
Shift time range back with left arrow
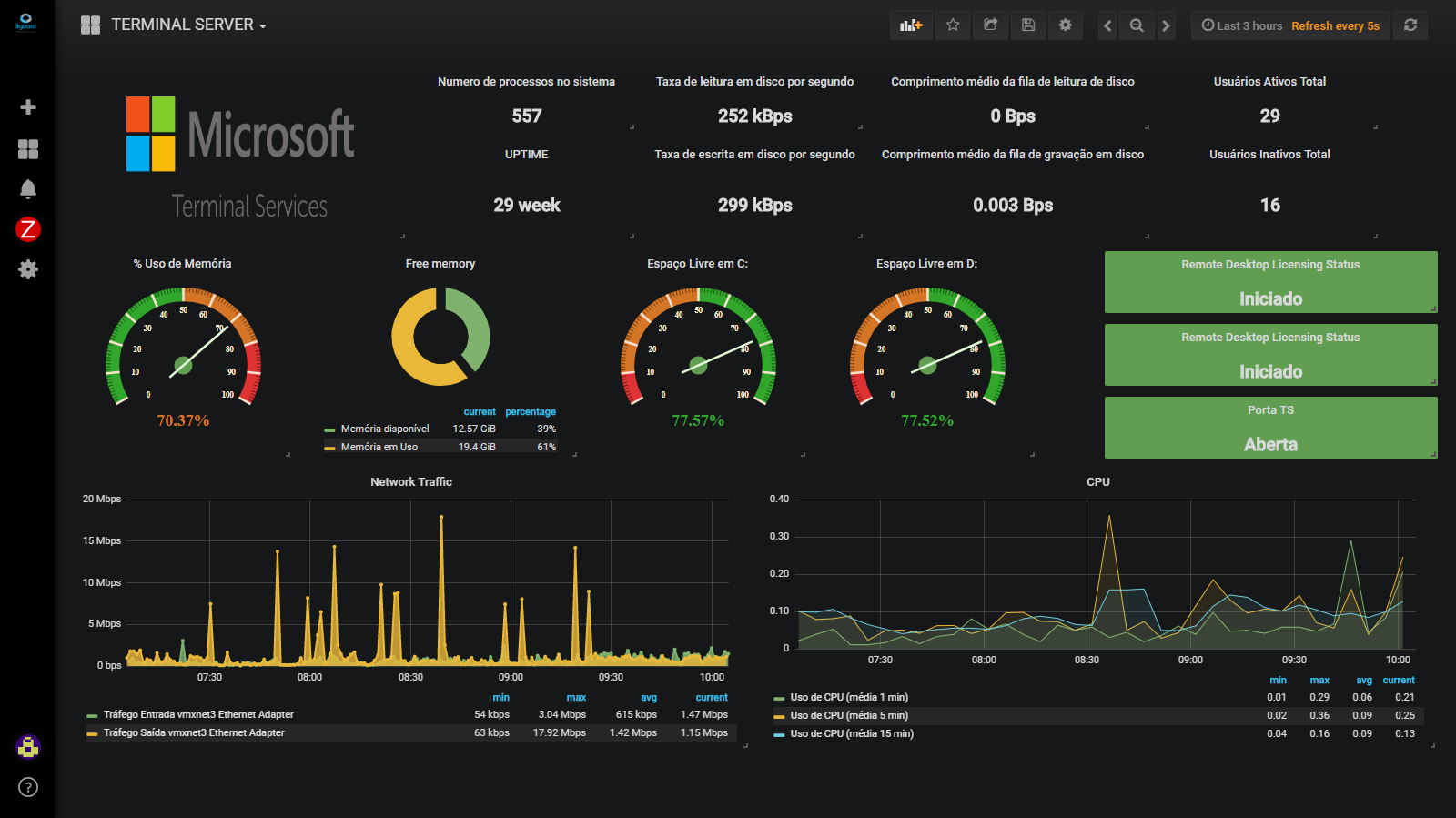1107,25
